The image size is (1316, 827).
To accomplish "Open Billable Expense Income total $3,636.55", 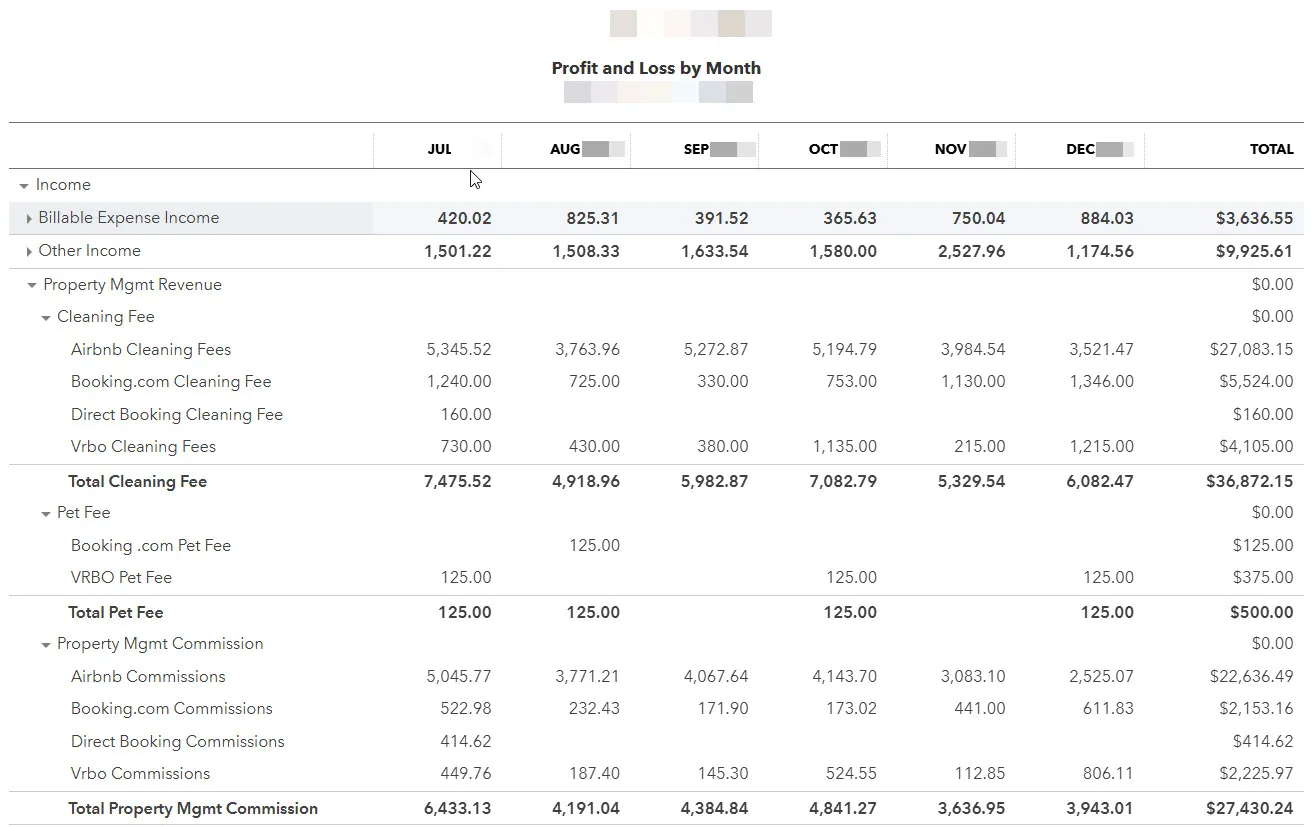I will coord(1254,218).
